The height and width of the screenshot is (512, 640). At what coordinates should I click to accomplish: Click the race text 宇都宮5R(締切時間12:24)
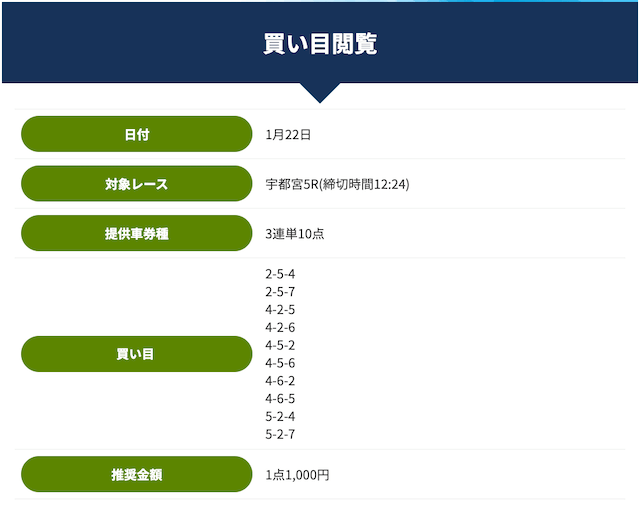click(x=337, y=184)
